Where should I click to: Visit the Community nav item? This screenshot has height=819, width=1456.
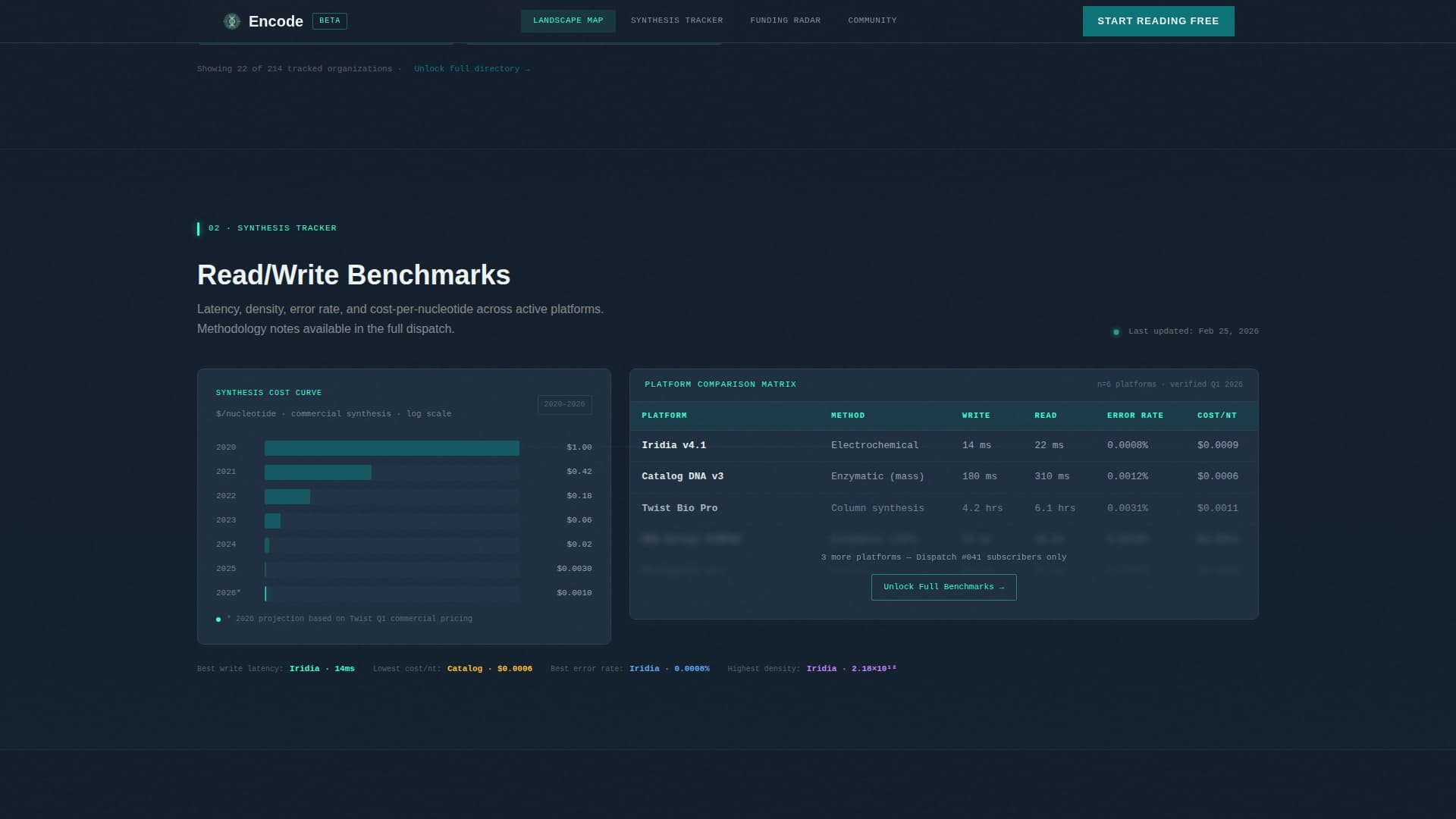tap(872, 20)
